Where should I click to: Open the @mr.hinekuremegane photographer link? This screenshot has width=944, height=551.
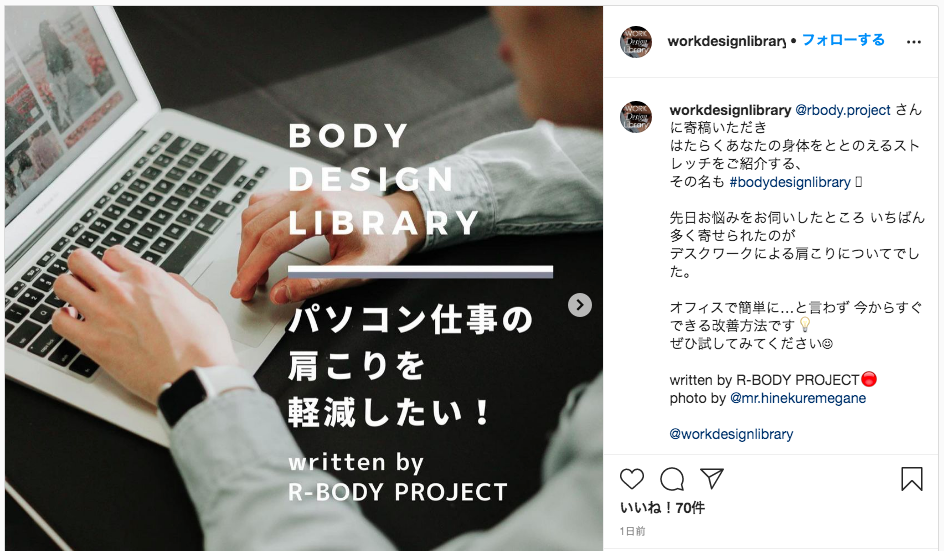click(798, 398)
